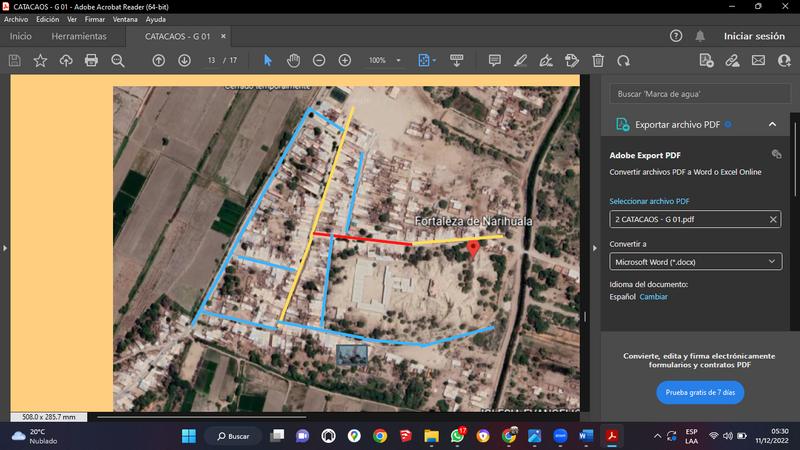This screenshot has height=450, width=800.
Task: Click the share with others person icon
Action: [x=784, y=61]
